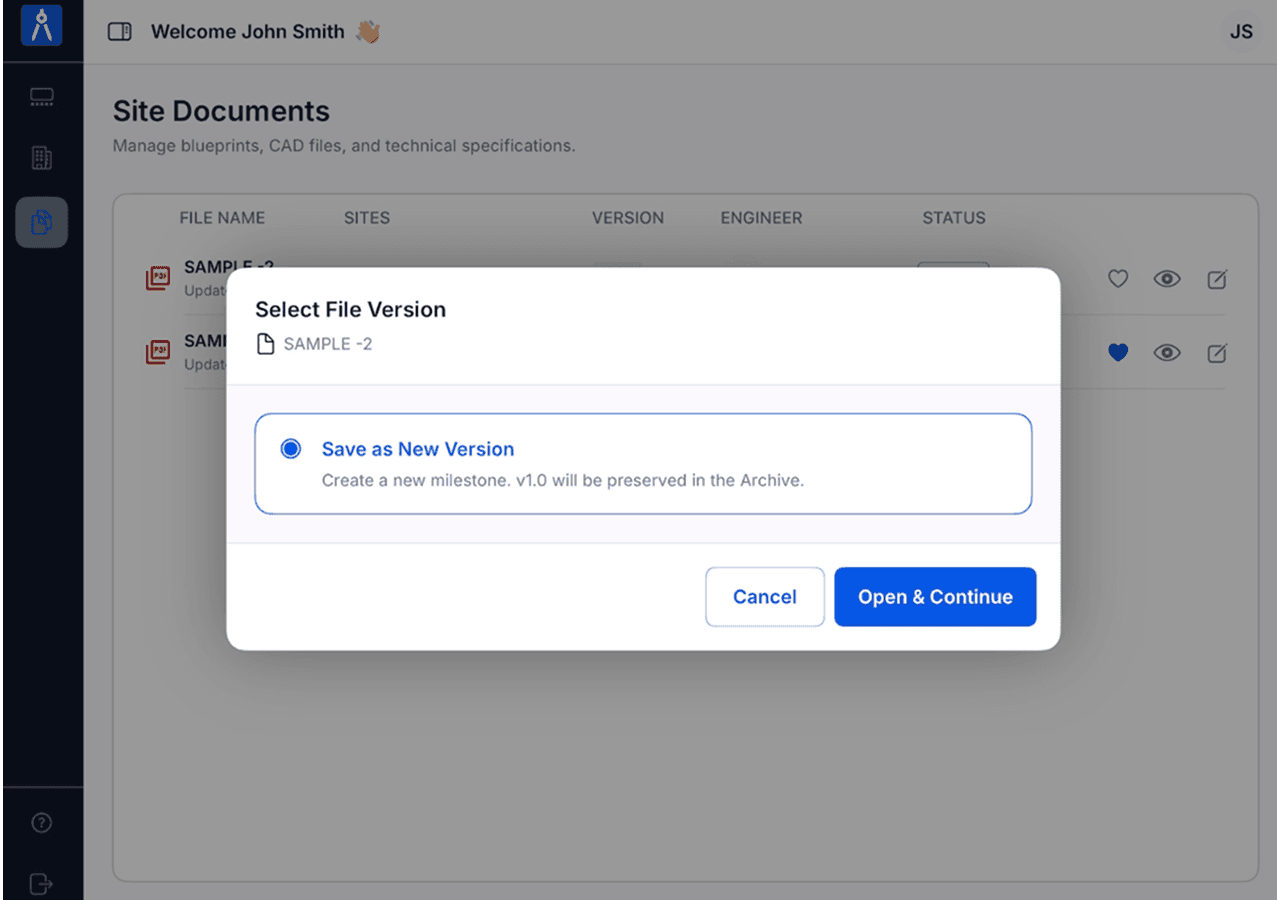Click the Save as New Version option card description
Screen dimensions: 1280x900
(x=563, y=480)
